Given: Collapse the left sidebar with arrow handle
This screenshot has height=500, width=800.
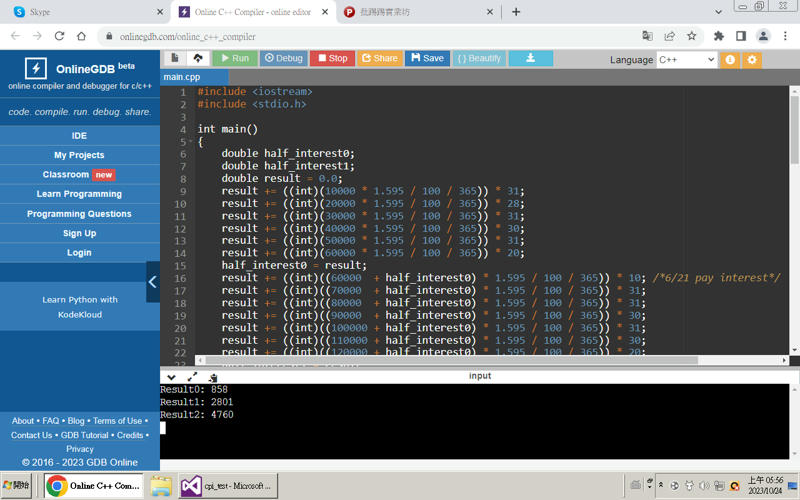Looking at the screenshot, I should point(153,282).
